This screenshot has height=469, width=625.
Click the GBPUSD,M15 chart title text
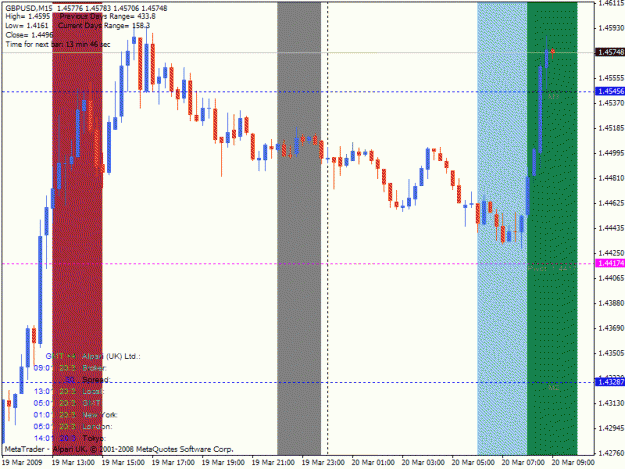point(27,8)
